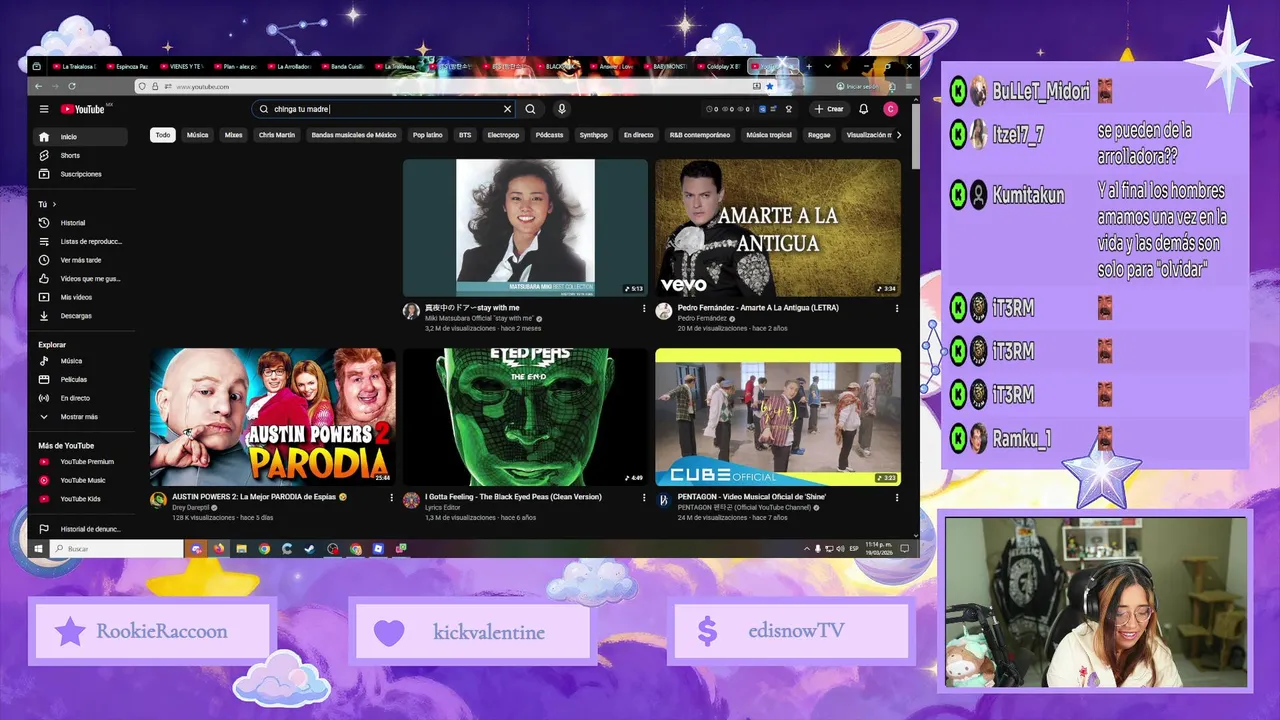Open options menu for Austin Powers 2 video
Screen dimensions: 1280x720
391,497
